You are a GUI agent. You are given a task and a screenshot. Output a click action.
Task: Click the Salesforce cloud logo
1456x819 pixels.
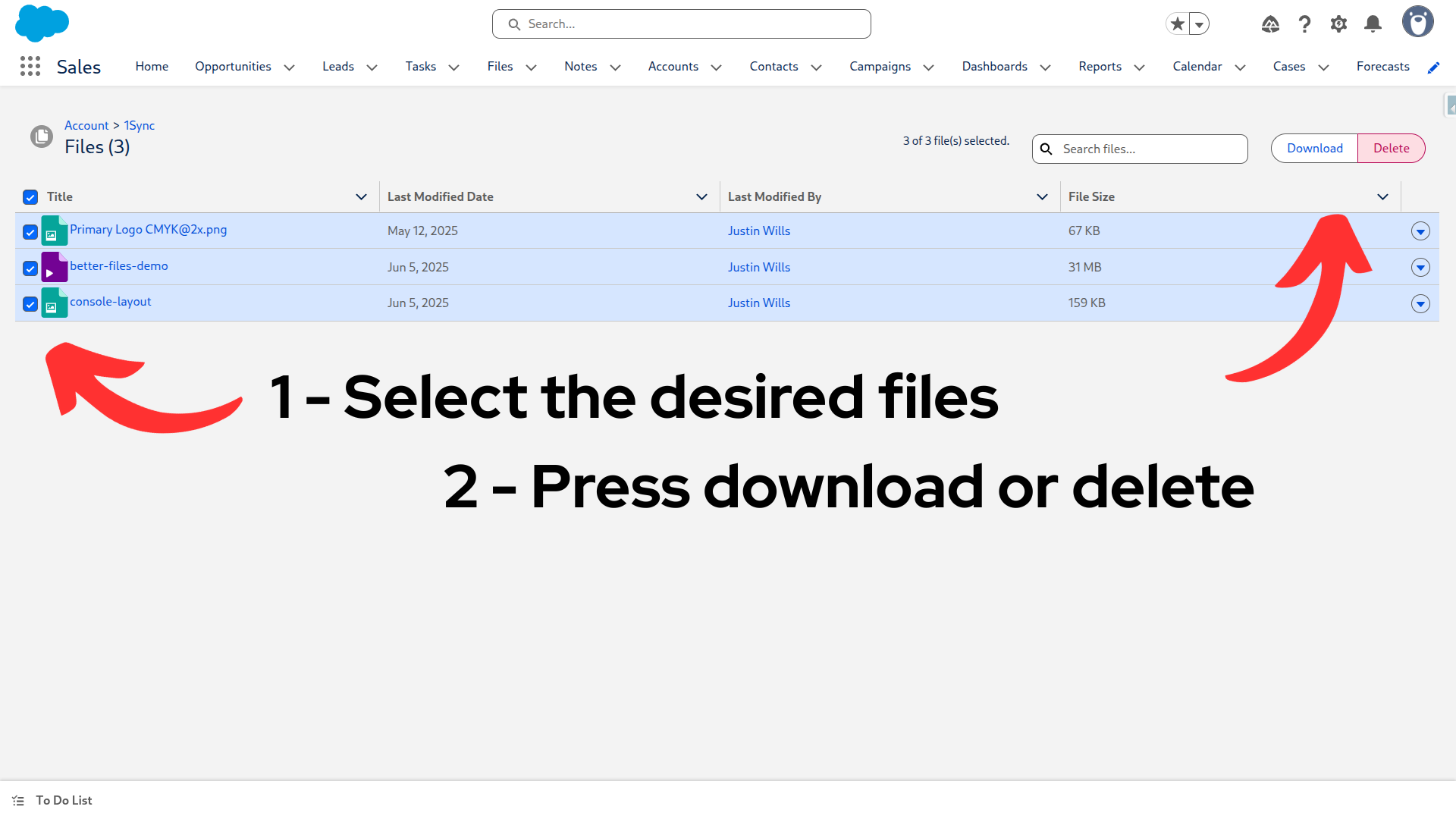(42, 24)
